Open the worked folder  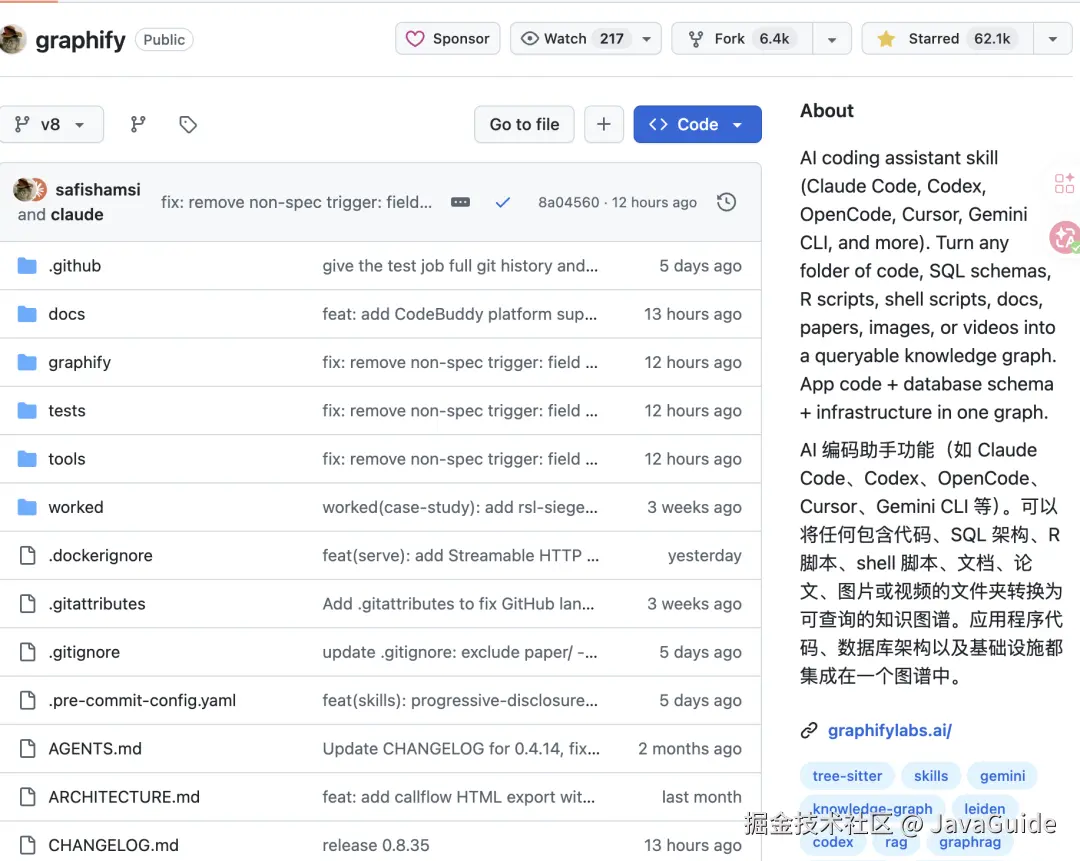pos(76,507)
